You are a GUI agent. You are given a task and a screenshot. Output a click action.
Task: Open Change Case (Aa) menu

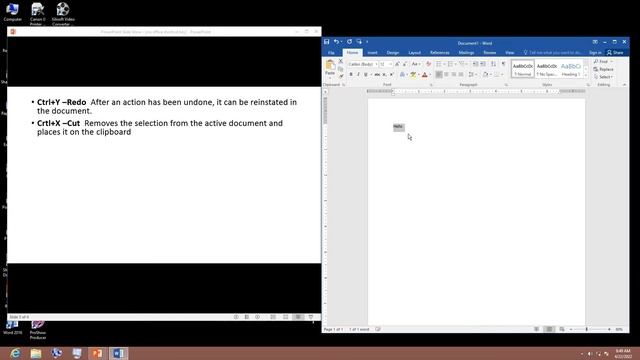(415, 64)
